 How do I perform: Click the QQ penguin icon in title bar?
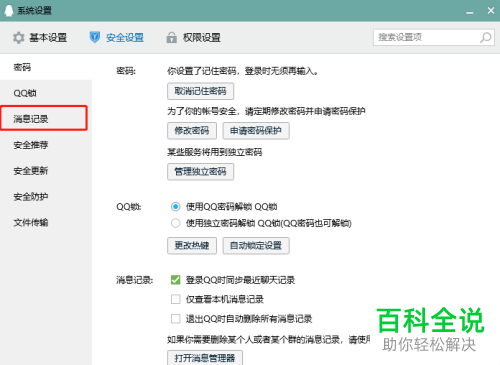pyautogui.click(x=9, y=10)
